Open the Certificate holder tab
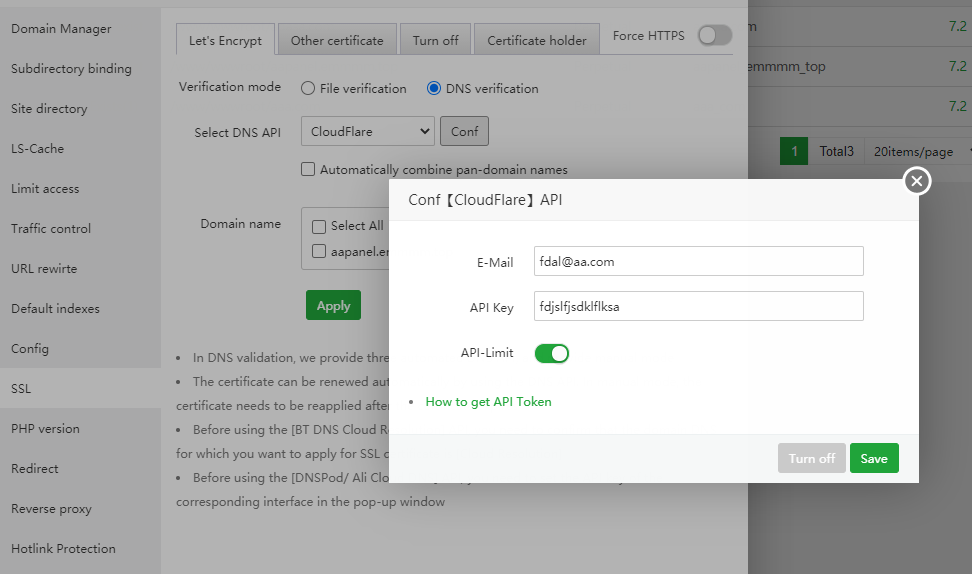This screenshot has height=574, width=972. coord(537,40)
